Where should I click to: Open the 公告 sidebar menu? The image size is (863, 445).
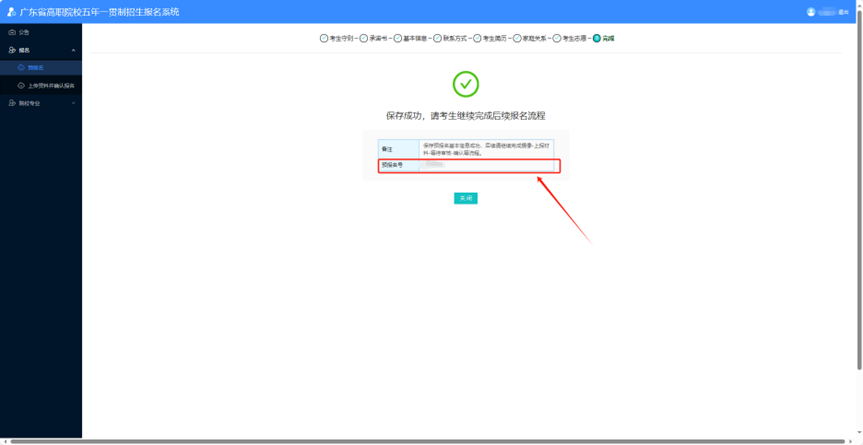25,32
